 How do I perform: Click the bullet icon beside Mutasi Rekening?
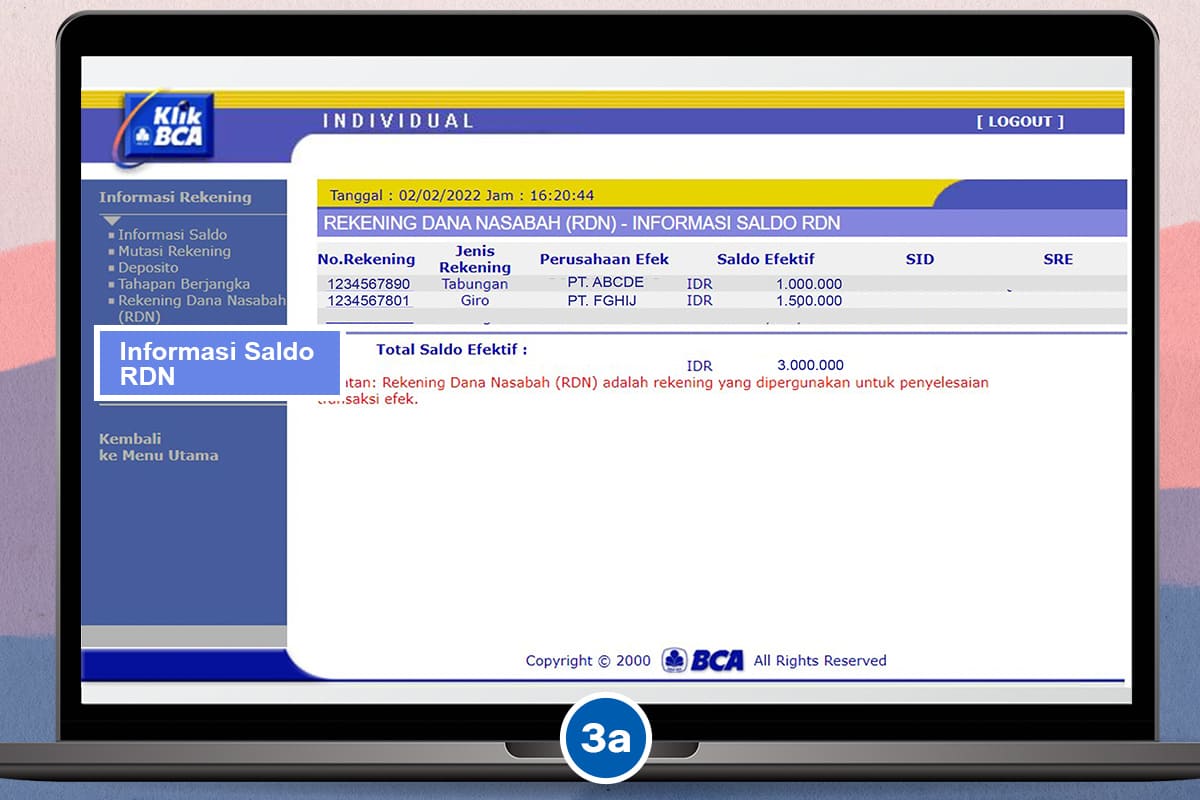click(113, 251)
